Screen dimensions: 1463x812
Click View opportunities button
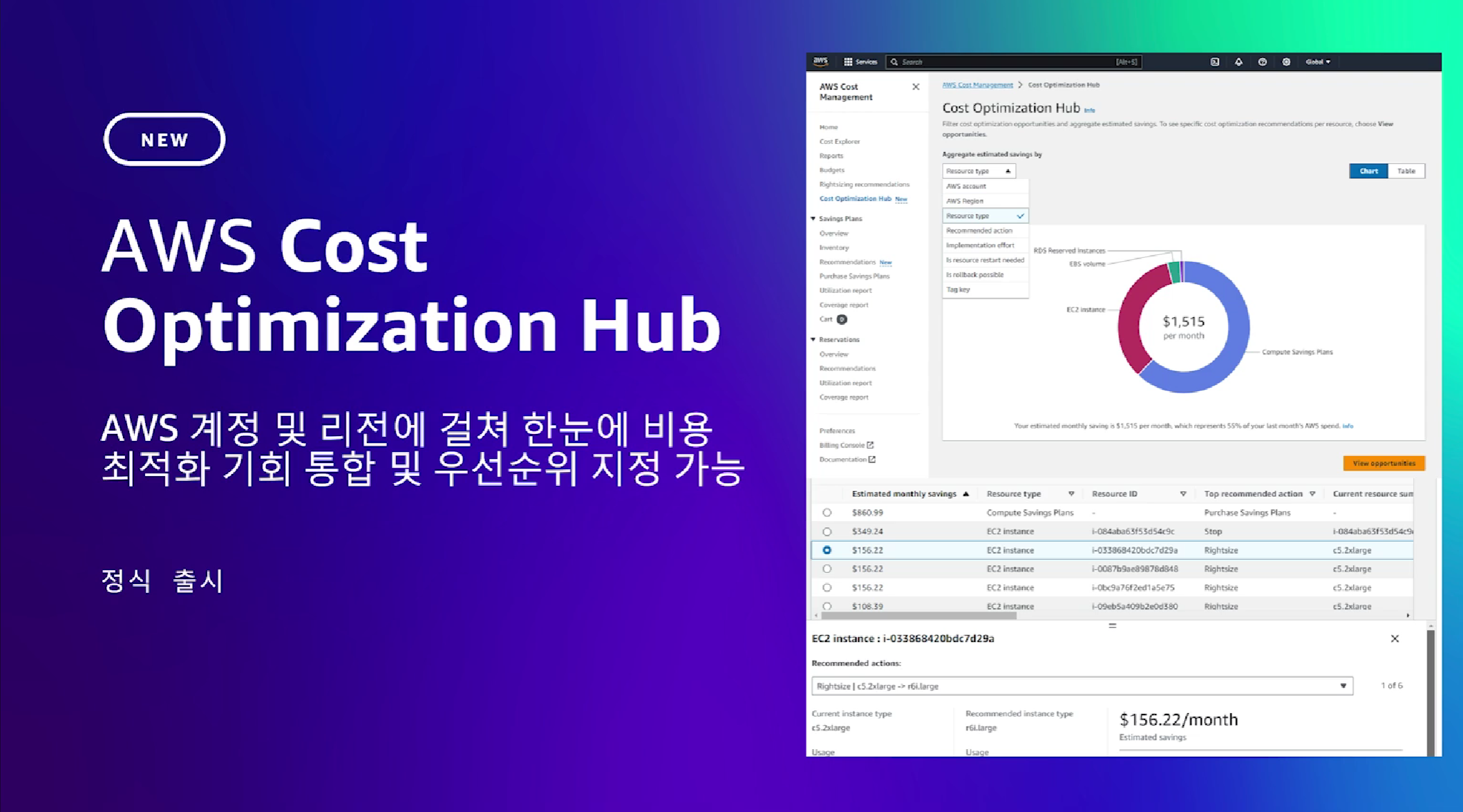1384,463
